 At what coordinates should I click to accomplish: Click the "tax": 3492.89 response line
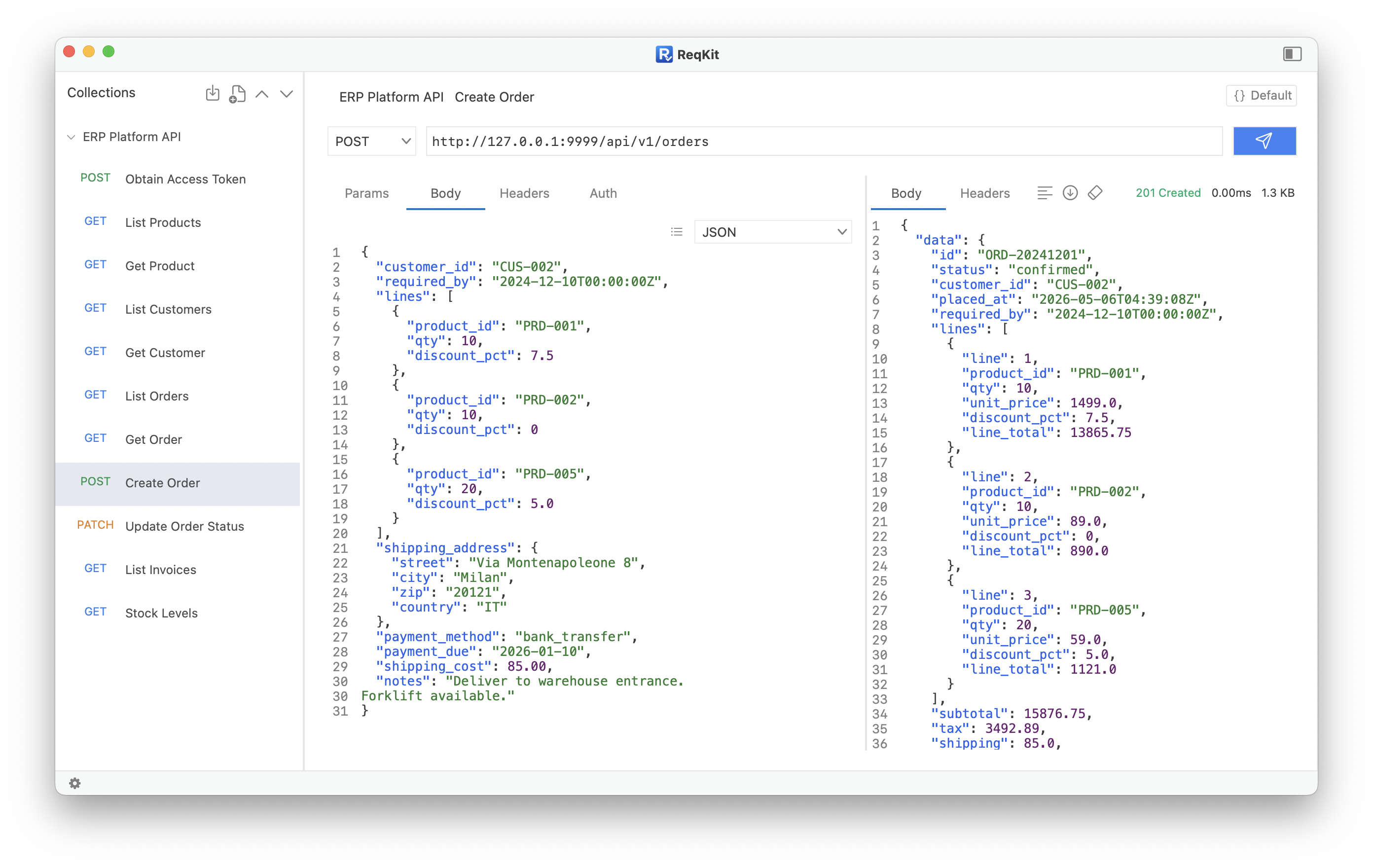[x=988, y=728]
